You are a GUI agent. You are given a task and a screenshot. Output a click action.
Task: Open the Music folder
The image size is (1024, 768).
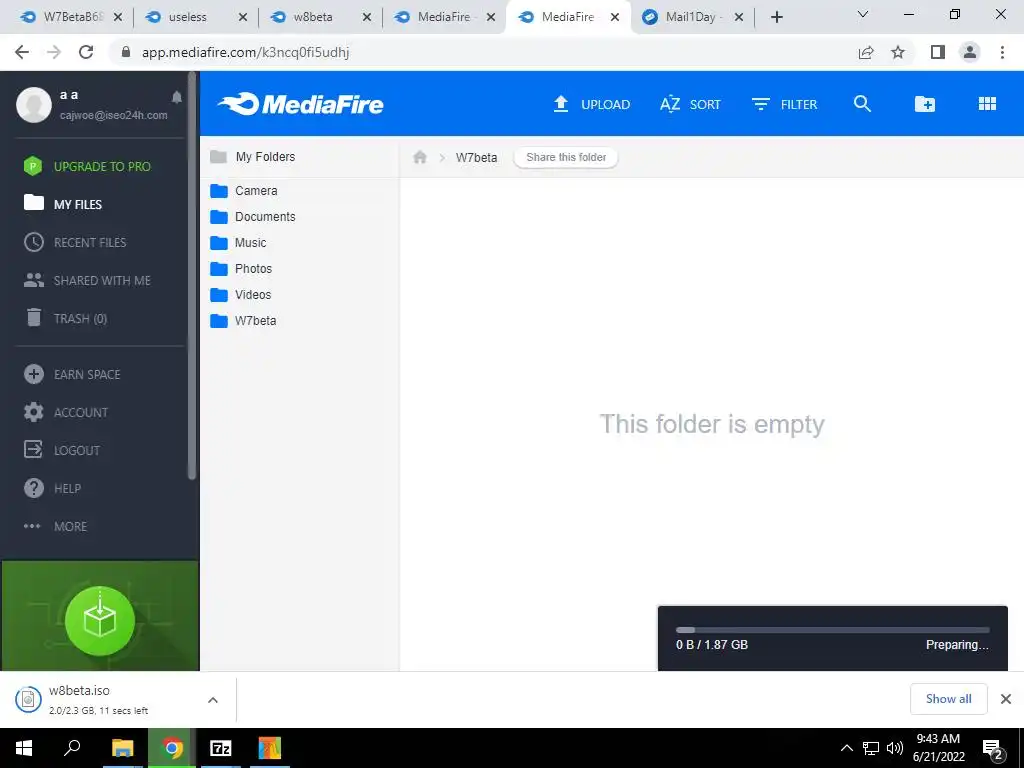click(238, 243)
